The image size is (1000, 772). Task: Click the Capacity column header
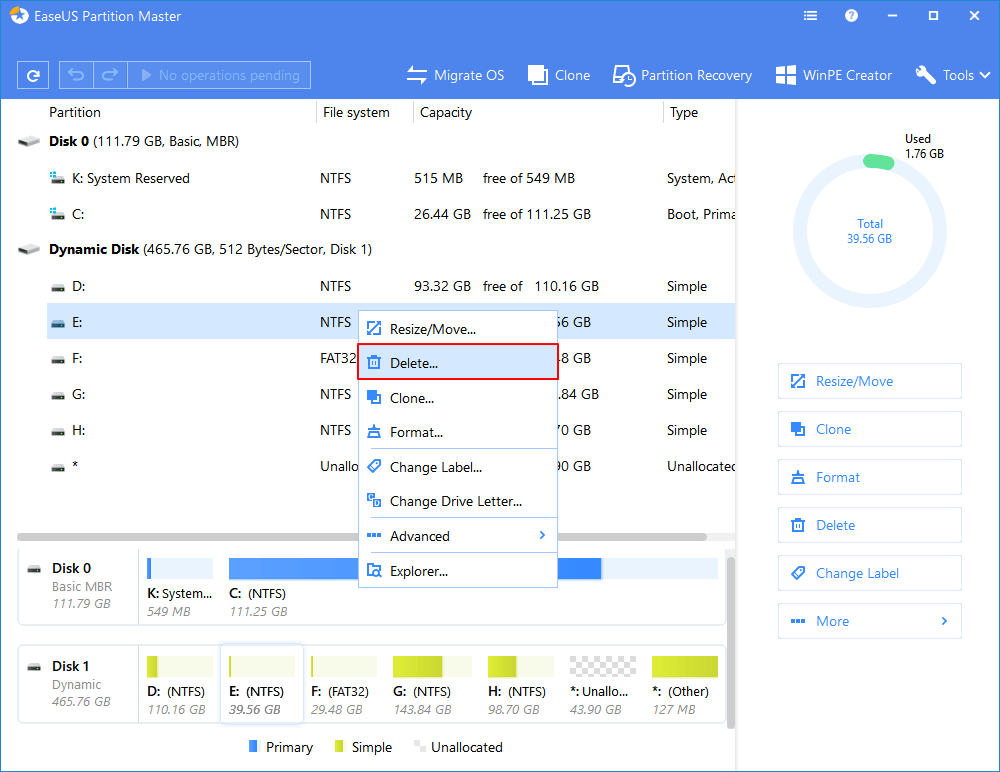[445, 112]
